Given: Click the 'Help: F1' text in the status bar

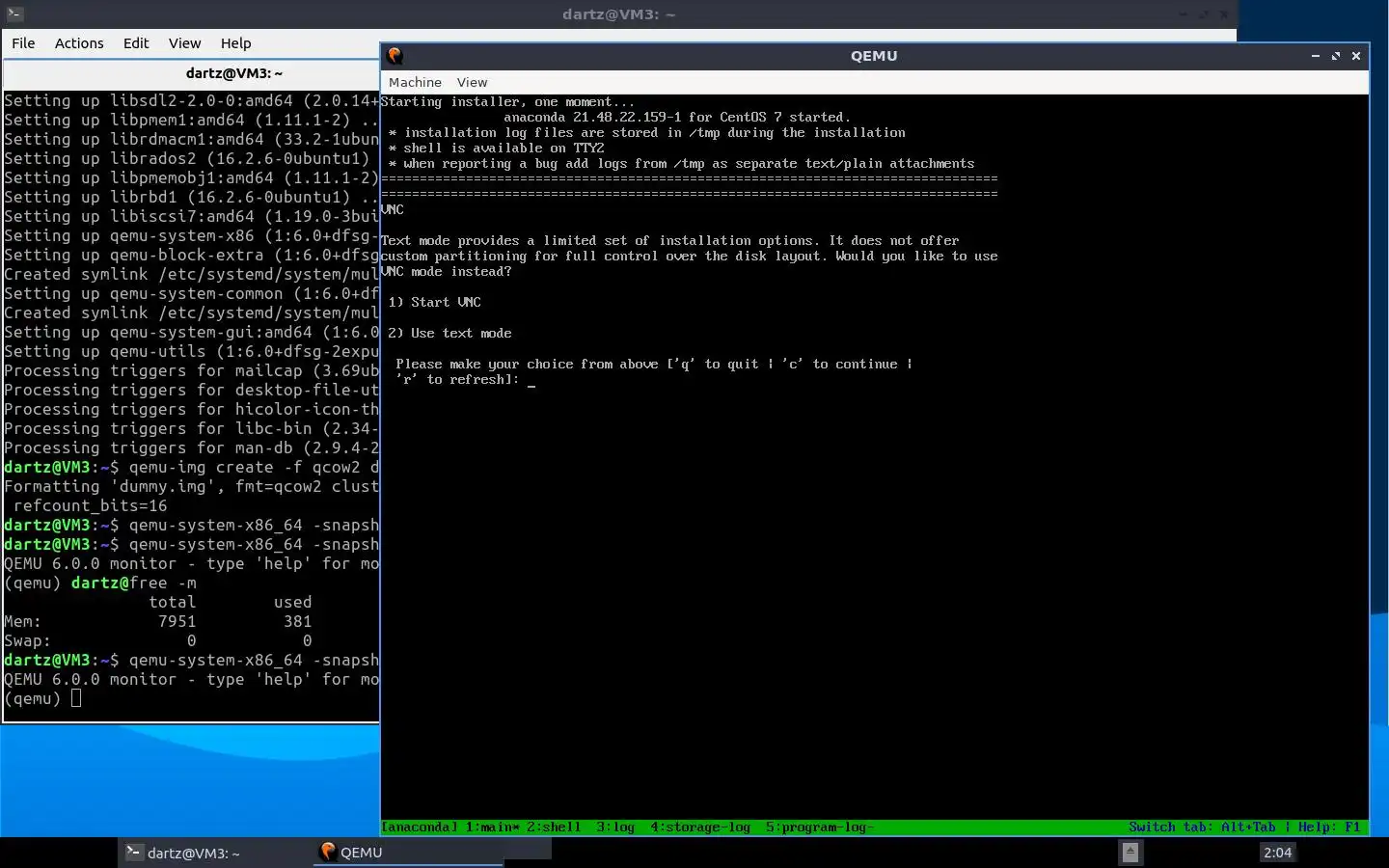Looking at the screenshot, I should pos(1329,827).
